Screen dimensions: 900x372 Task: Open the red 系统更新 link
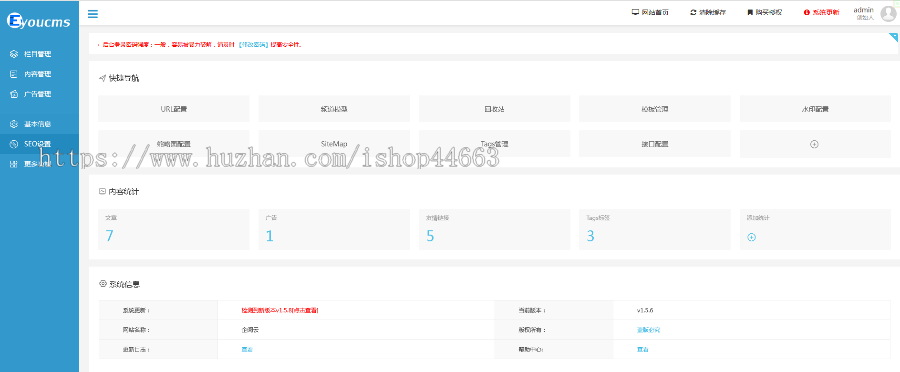(825, 12)
